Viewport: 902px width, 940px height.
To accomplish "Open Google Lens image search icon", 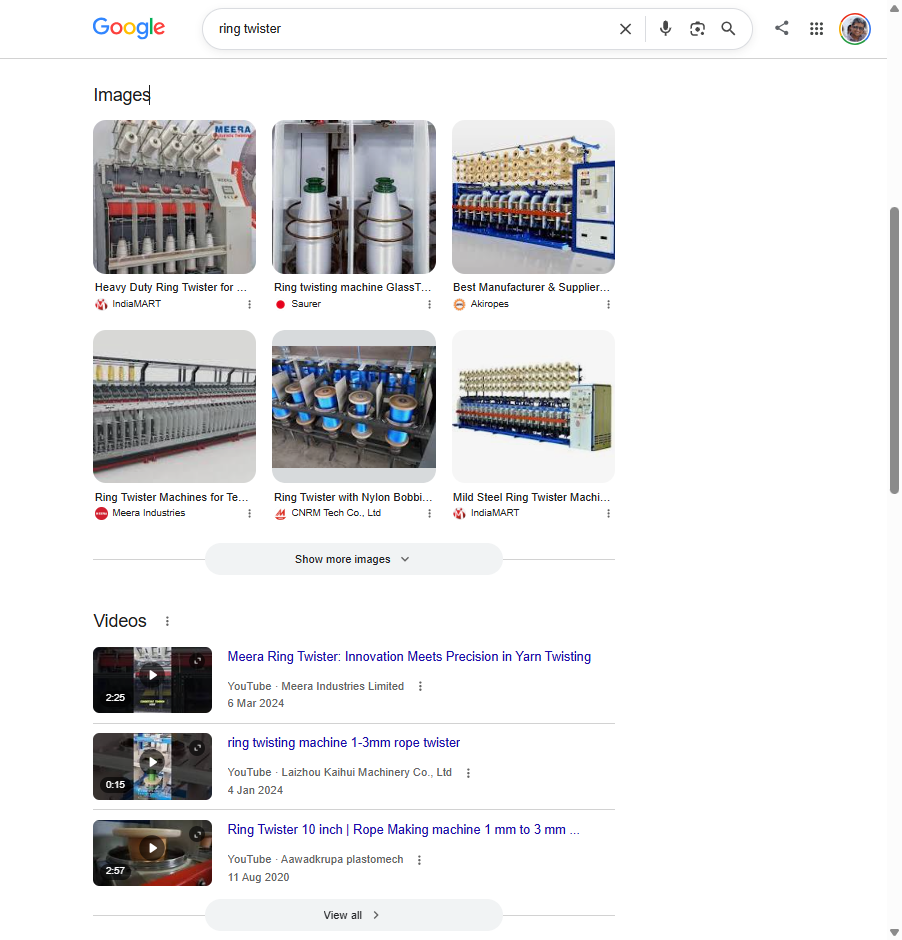I will point(697,29).
